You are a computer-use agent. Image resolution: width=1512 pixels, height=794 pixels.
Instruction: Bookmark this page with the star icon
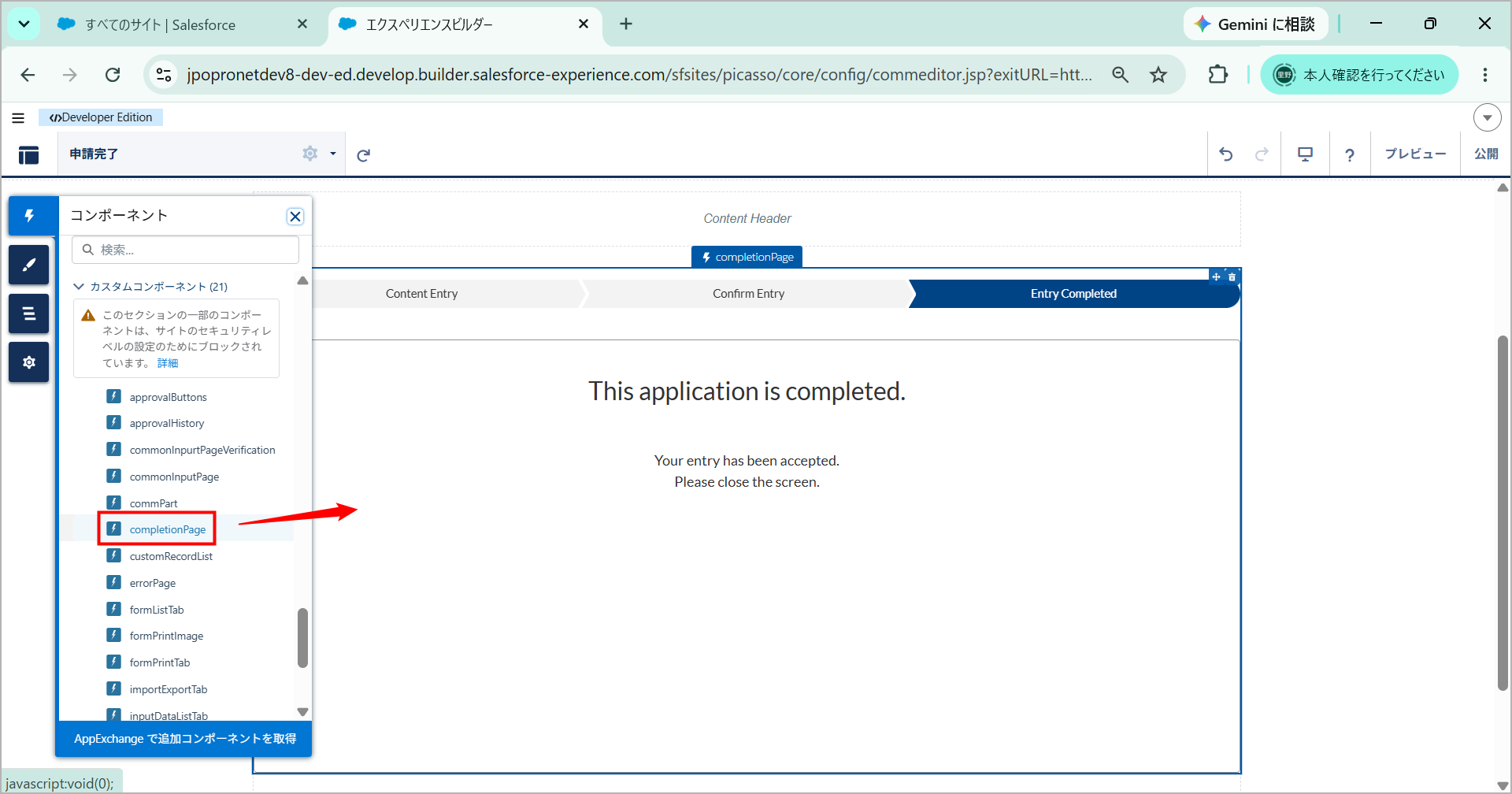pyautogui.click(x=1158, y=75)
